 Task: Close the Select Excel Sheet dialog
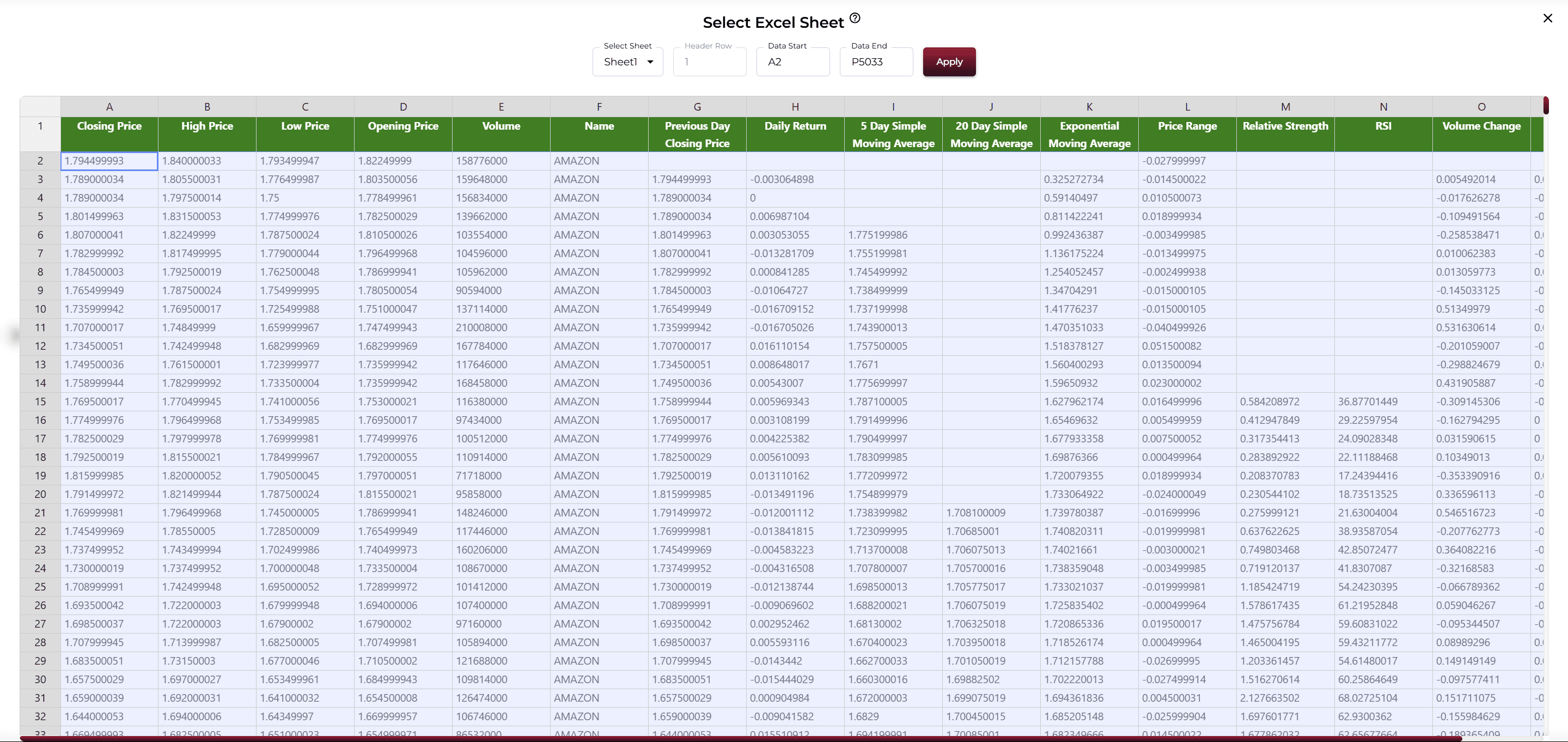(1547, 19)
